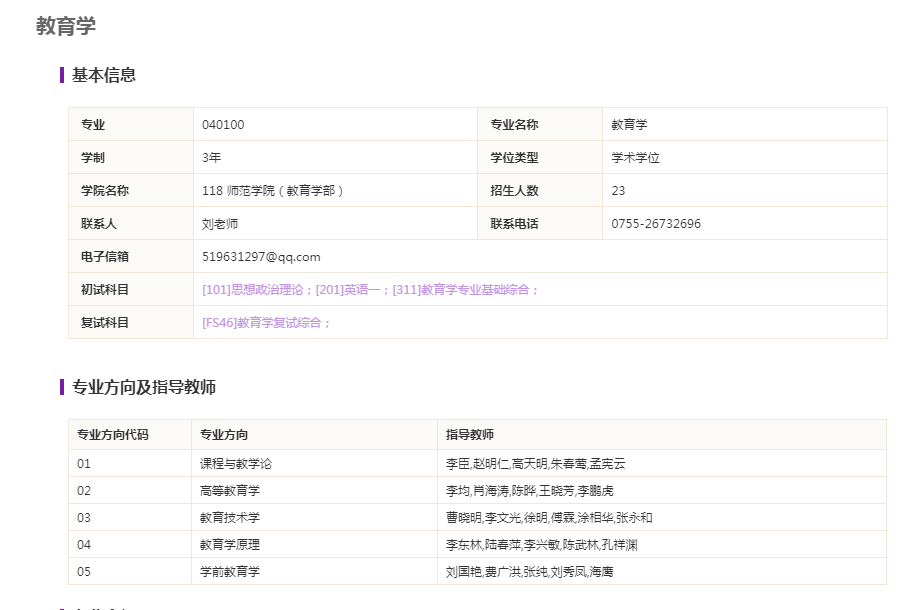Select the 学术学位 degree type value
Viewport: 918px width, 610px height.
click(x=635, y=157)
